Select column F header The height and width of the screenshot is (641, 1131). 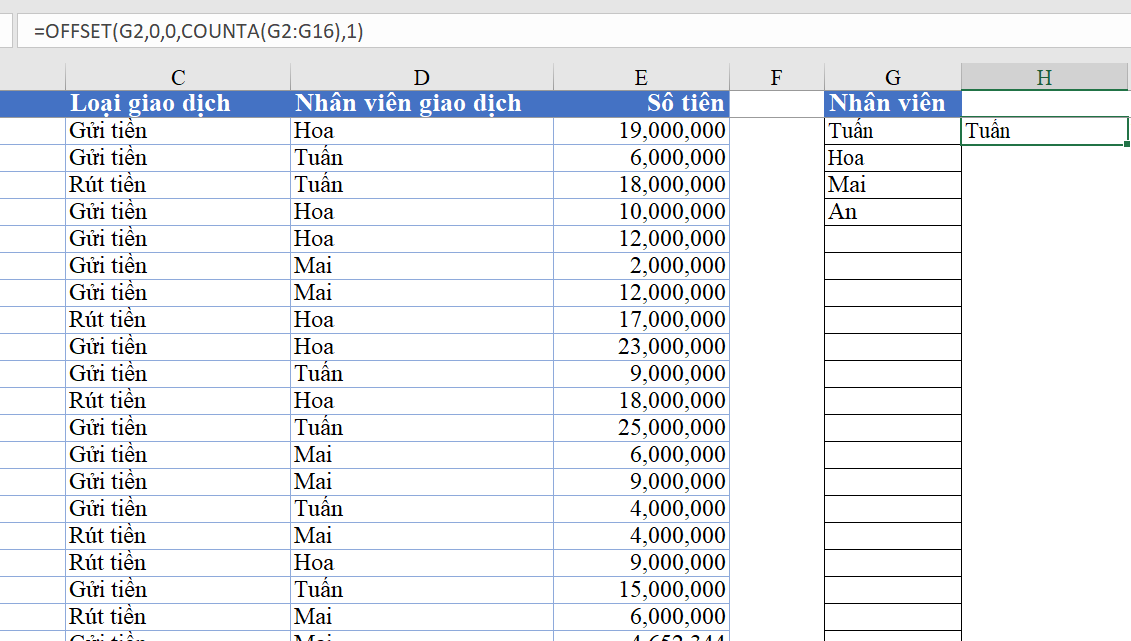pos(776,77)
